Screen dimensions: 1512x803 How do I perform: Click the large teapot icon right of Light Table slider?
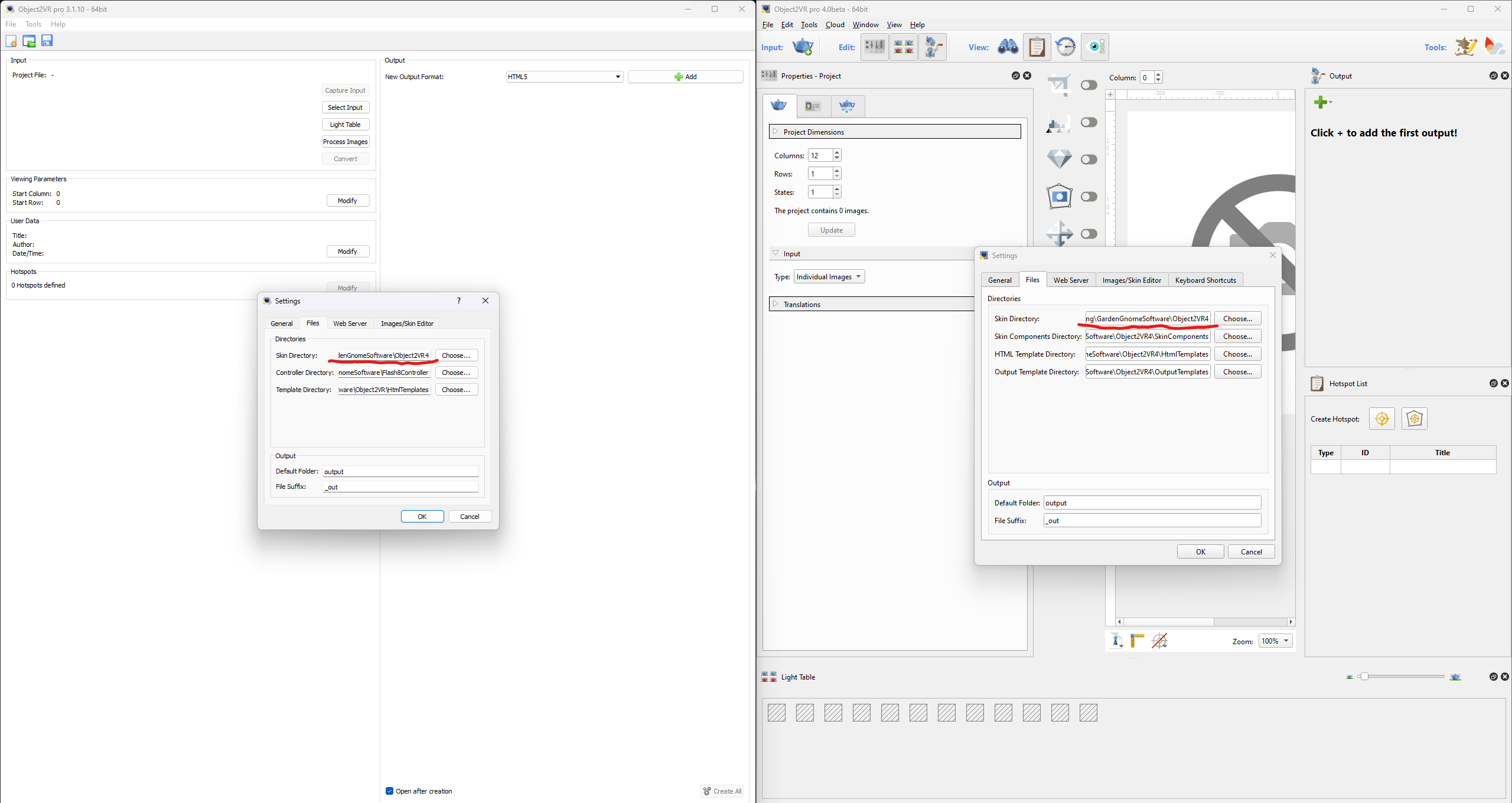point(1455,677)
